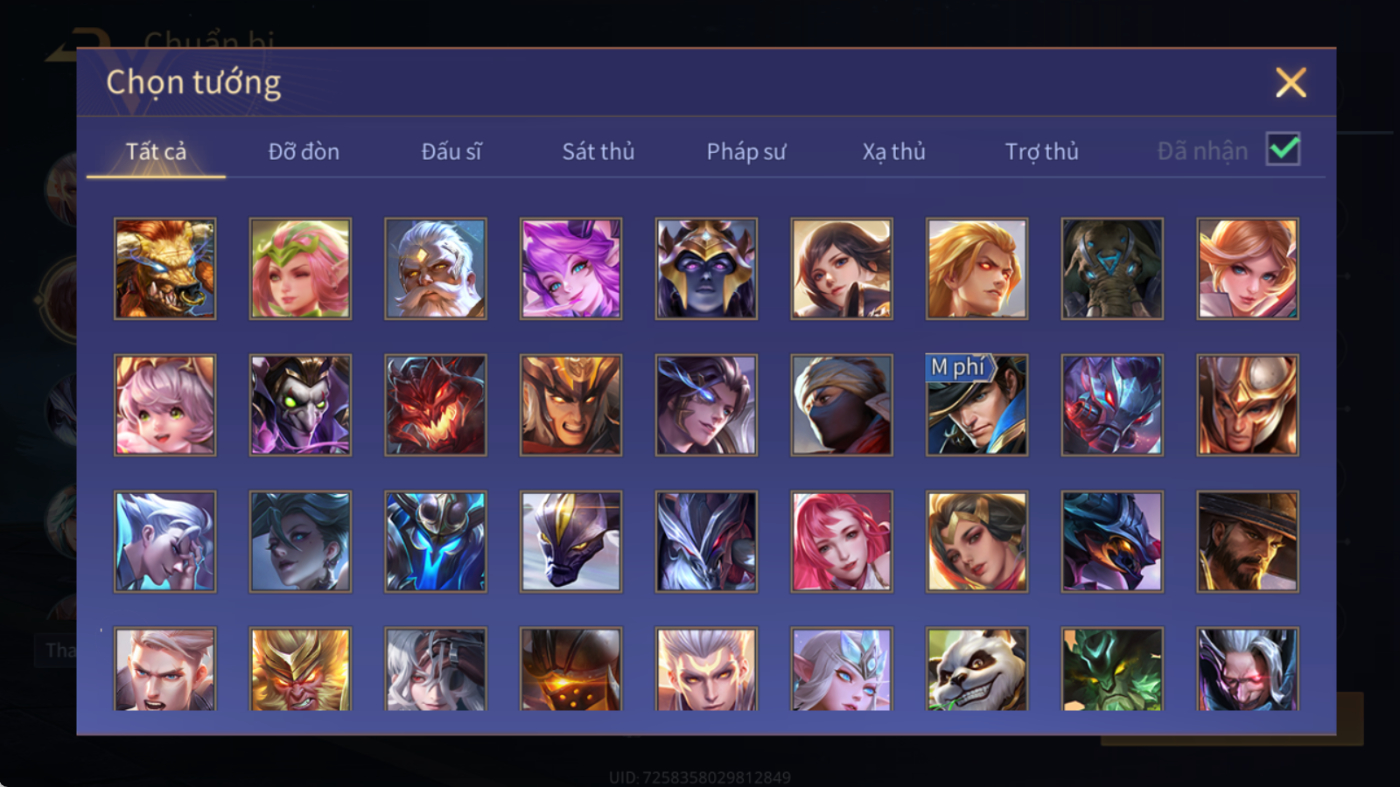Pick the pink-haired hero with bangs
1400x787 pixels.
click(841, 541)
